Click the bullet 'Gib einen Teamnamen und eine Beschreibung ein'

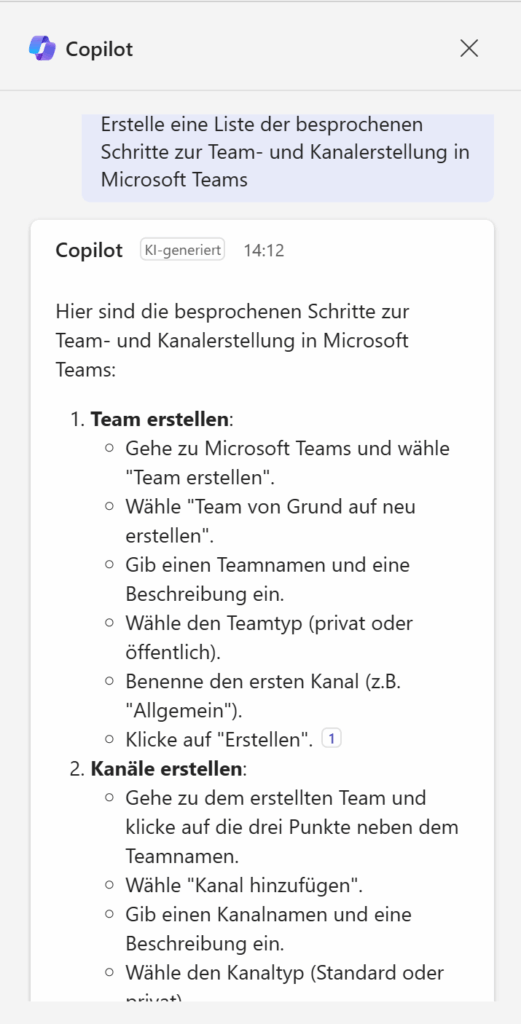(x=268, y=579)
